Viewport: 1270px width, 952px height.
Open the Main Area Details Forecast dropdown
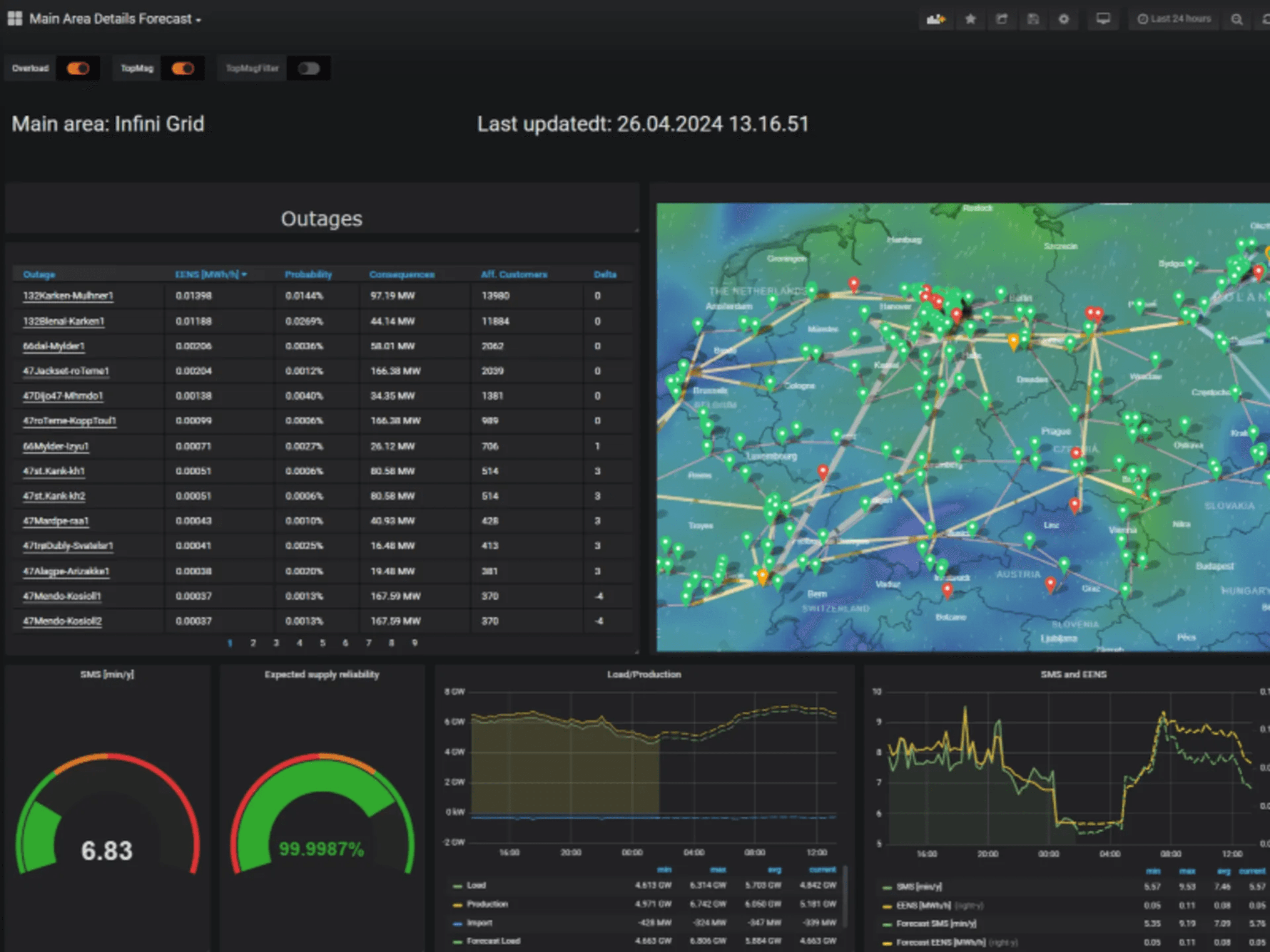(x=113, y=18)
